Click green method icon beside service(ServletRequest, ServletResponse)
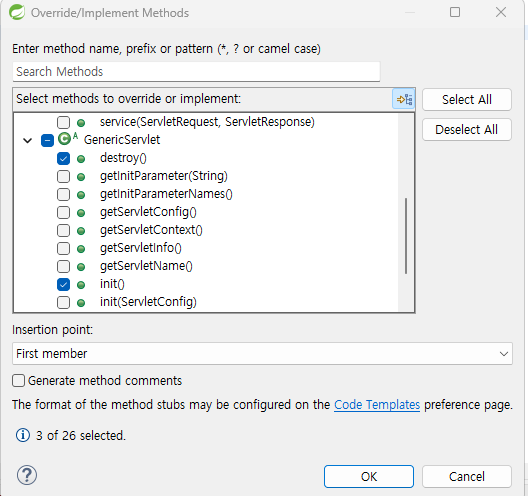Viewport: 528px width, 496px height. pyautogui.click(x=81, y=123)
